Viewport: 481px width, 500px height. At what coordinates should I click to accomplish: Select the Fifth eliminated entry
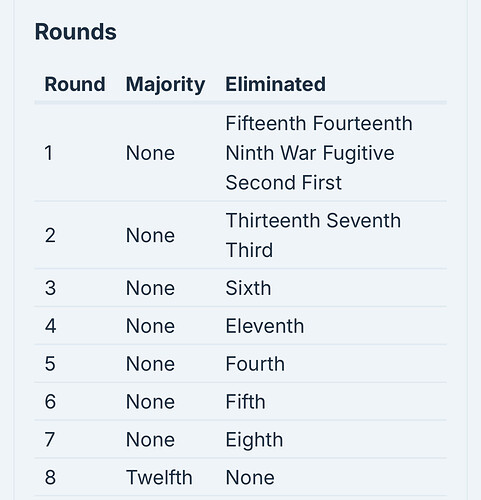coord(245,402)
